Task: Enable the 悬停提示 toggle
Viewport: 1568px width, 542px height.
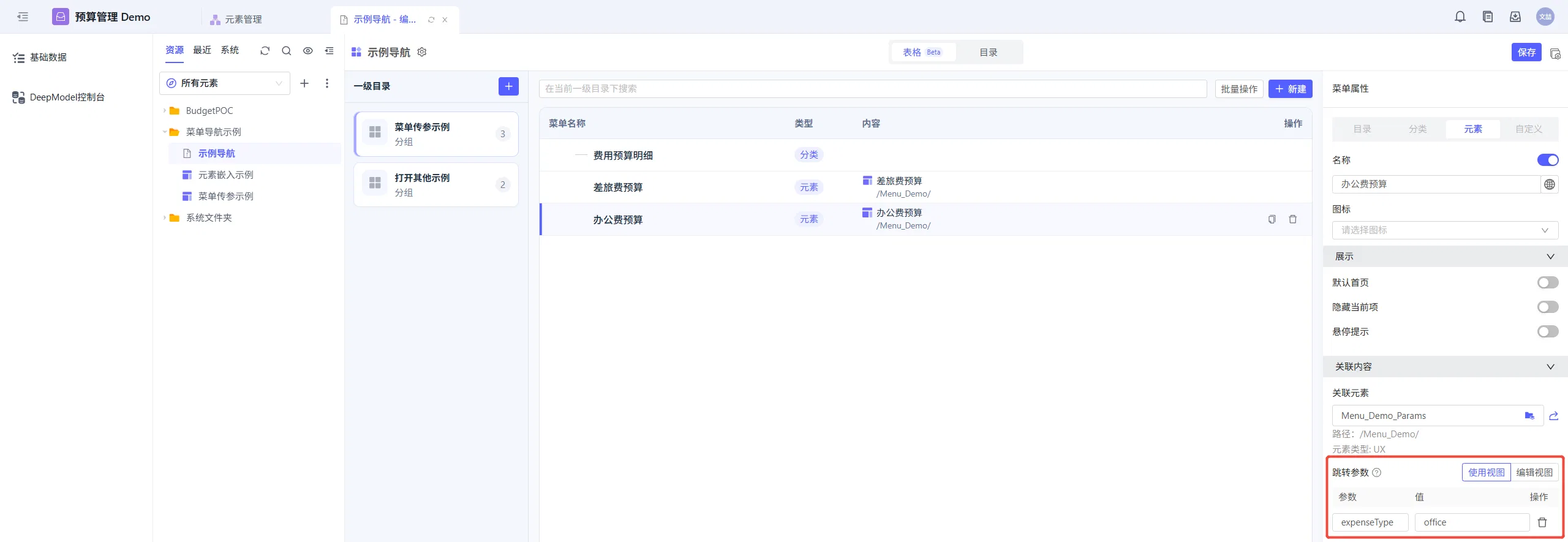Action: click(x=1548, y=331)
